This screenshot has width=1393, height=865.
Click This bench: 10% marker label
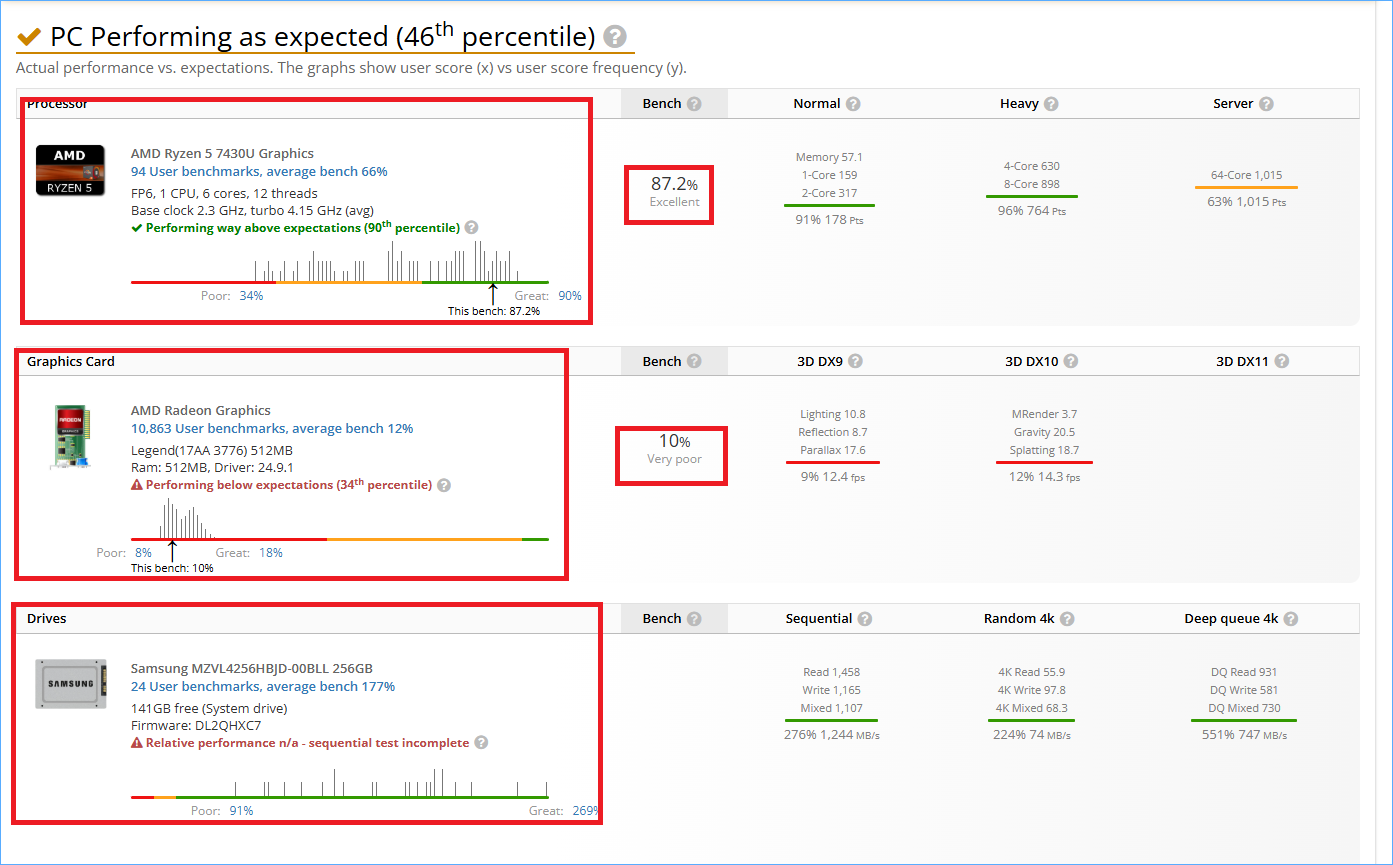pos(172,568)
